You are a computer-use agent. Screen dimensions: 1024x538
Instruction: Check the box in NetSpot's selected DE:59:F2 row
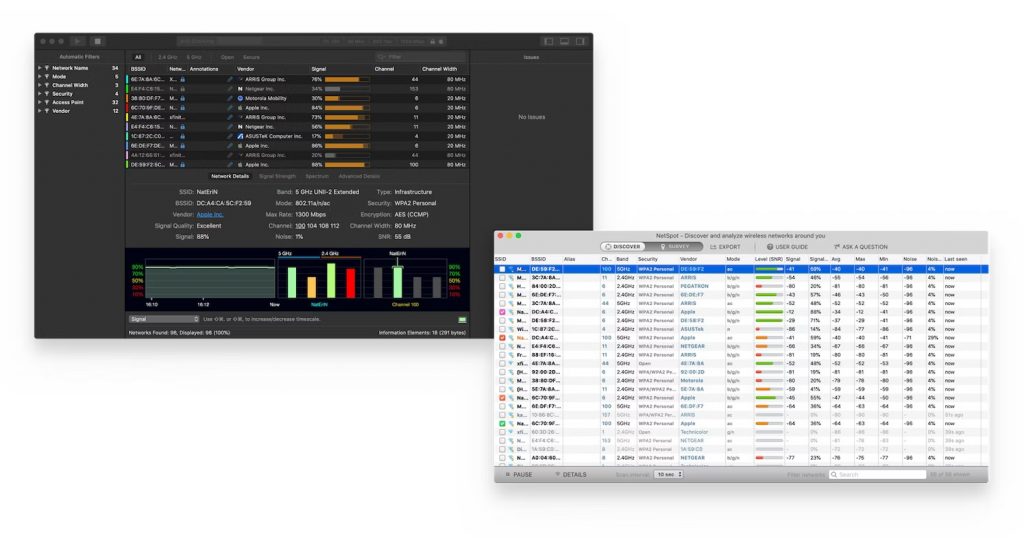502,269
